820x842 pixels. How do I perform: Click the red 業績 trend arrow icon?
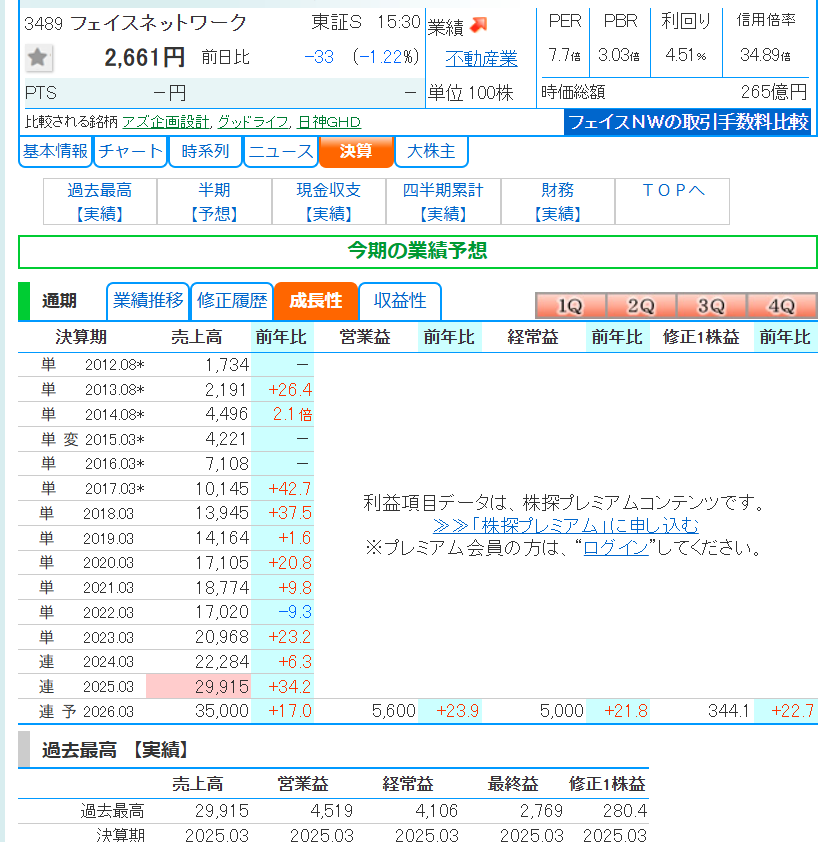coord(478,25)
